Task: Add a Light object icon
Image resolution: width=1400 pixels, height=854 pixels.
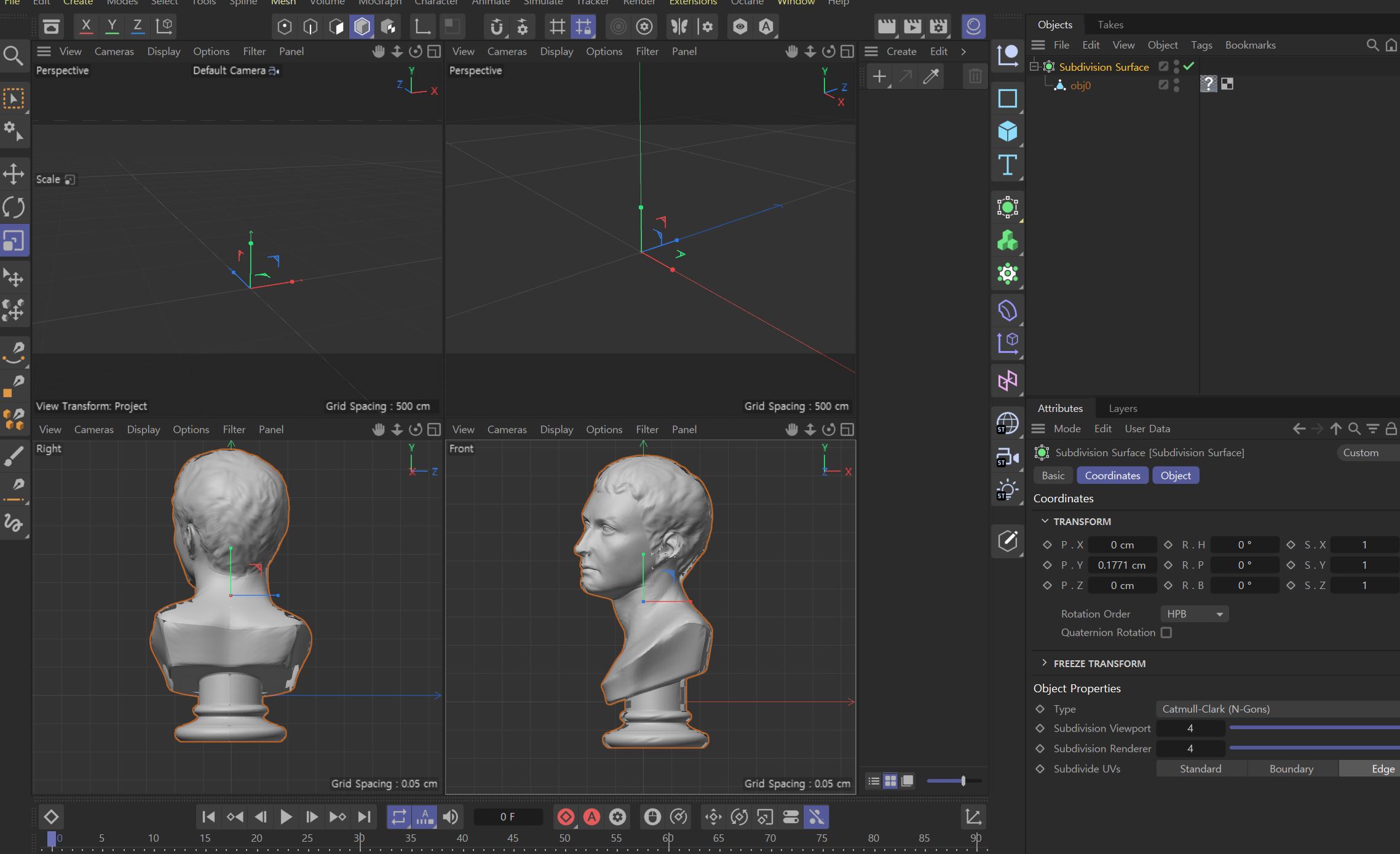Action: click(x=1007, y=491)
